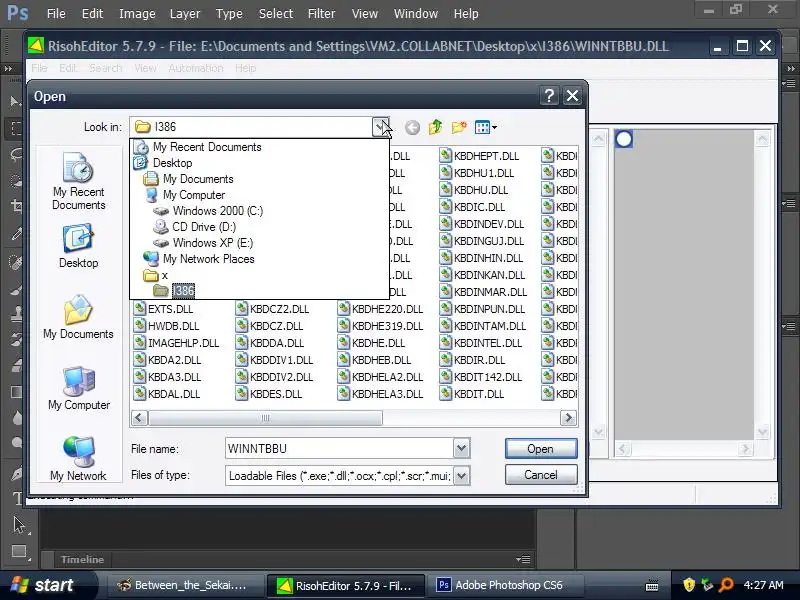Click the KBDINMAR.DLL file icon
Screen dimensions: 800x600
coord(446,292)
